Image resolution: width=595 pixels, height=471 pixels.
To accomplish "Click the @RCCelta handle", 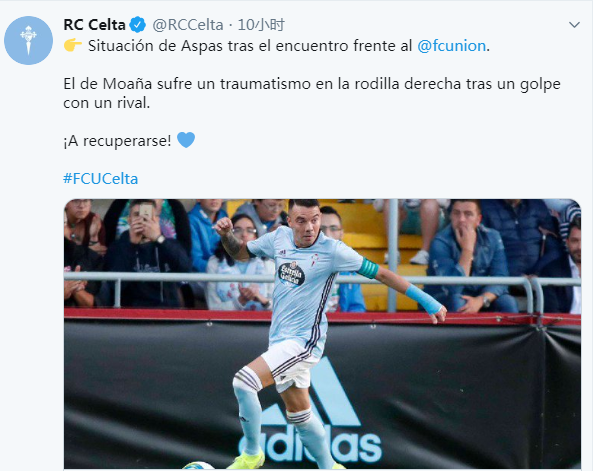I will (x=188, y=25).
